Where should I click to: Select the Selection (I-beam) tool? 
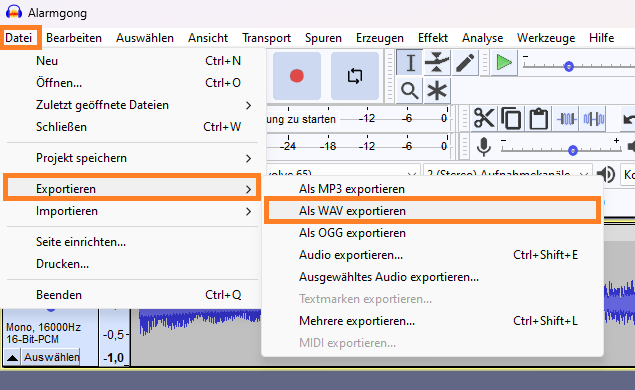[410, 63]
